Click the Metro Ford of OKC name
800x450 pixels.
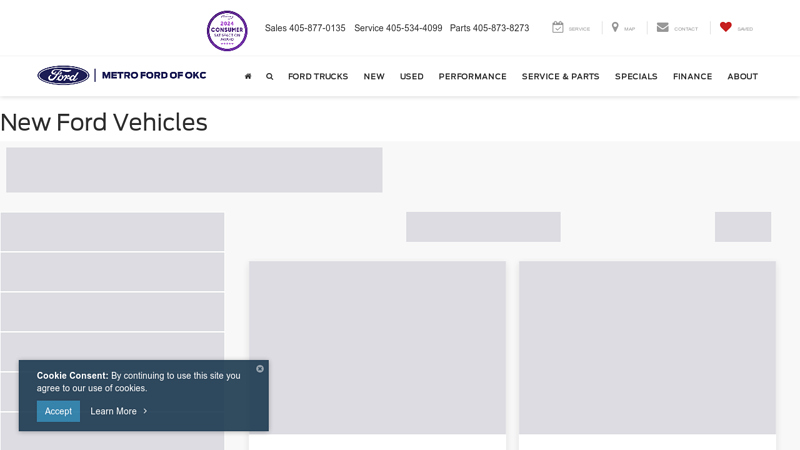pyautogui.click(x=154, y=75)
